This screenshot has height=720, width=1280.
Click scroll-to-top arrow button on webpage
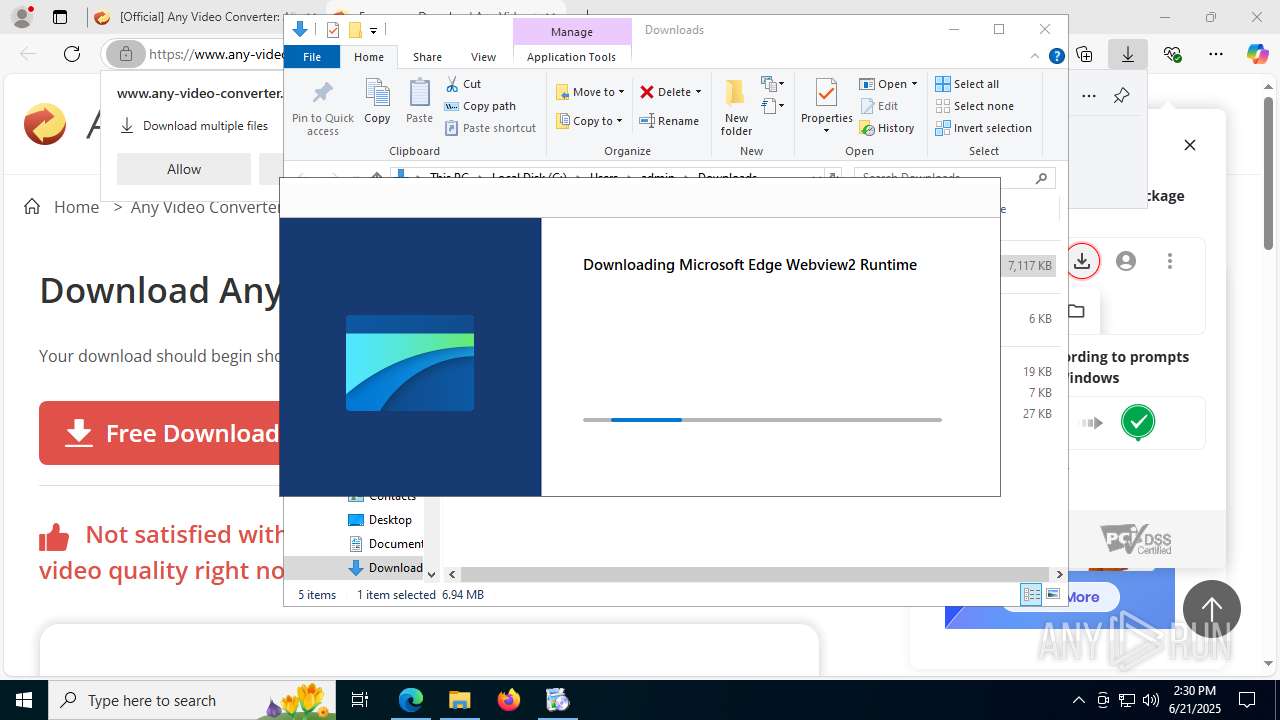[1211, 609]
